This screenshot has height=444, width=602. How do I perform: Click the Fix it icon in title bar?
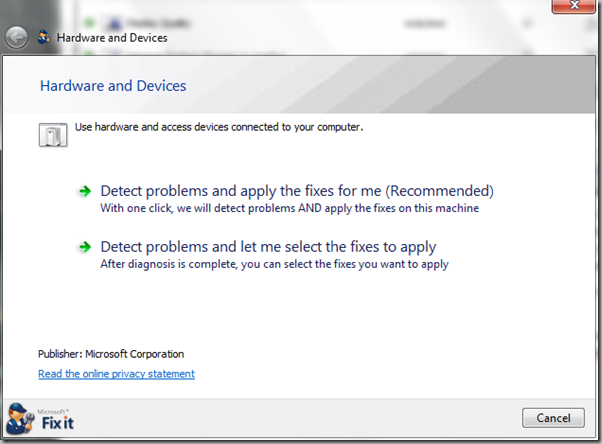point(43,38)
